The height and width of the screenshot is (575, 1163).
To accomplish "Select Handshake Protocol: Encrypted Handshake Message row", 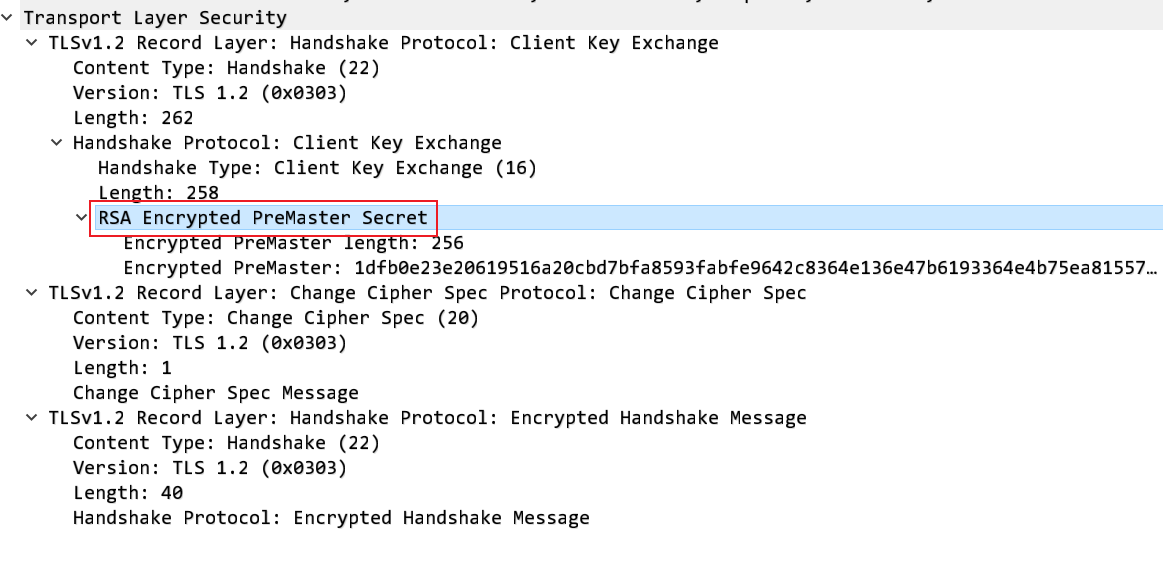I will pyautogui.click(x=331, y=518).
